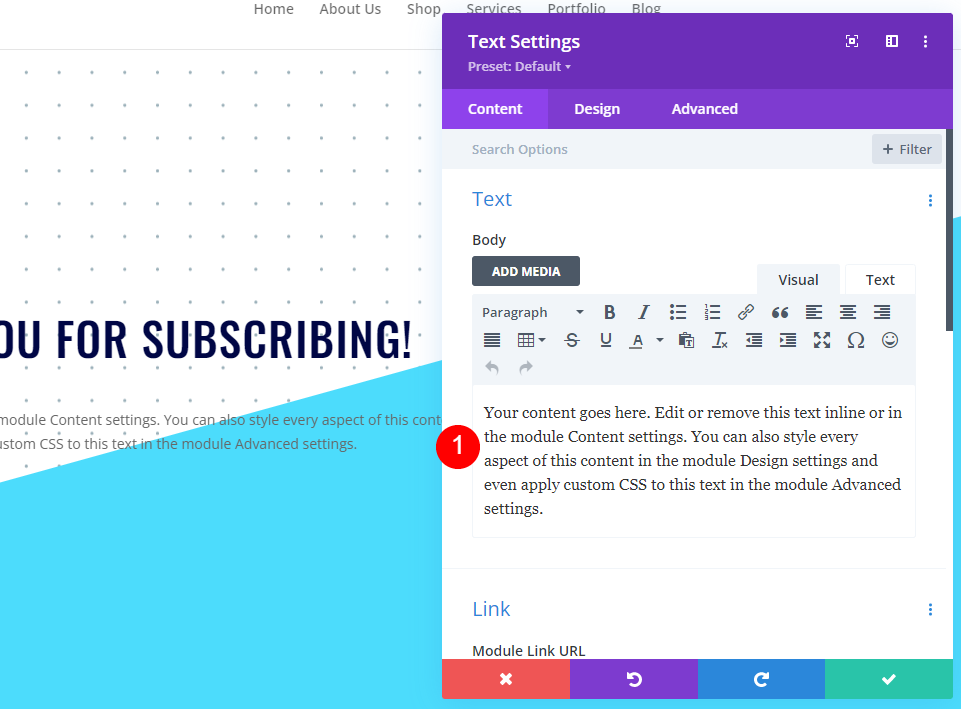
Task: Expand the Preset: Default dropdown
Action: click(x=519, y=67)
